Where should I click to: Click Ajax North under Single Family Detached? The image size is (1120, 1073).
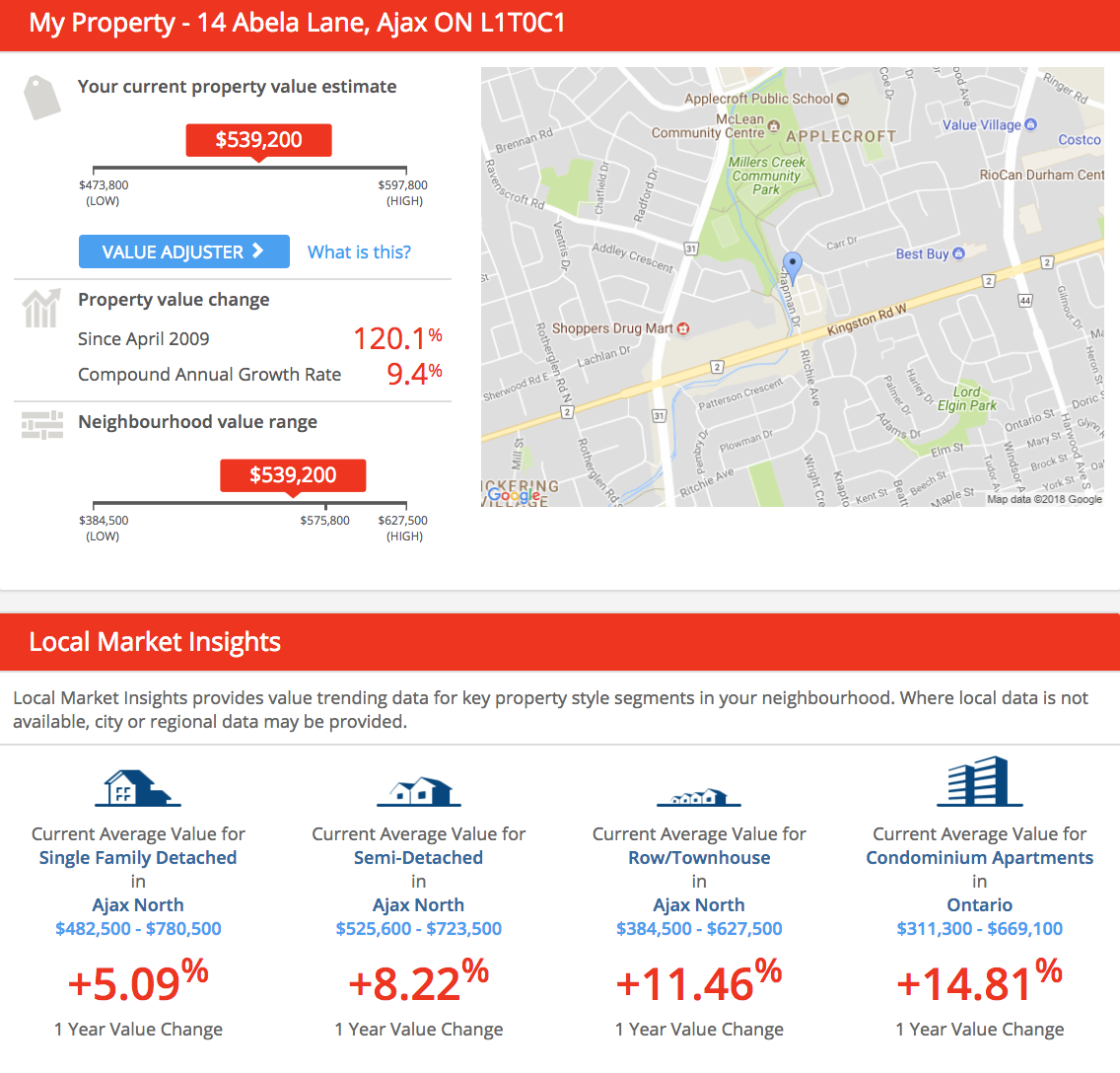pyautogui.click(x=138, y=905)
